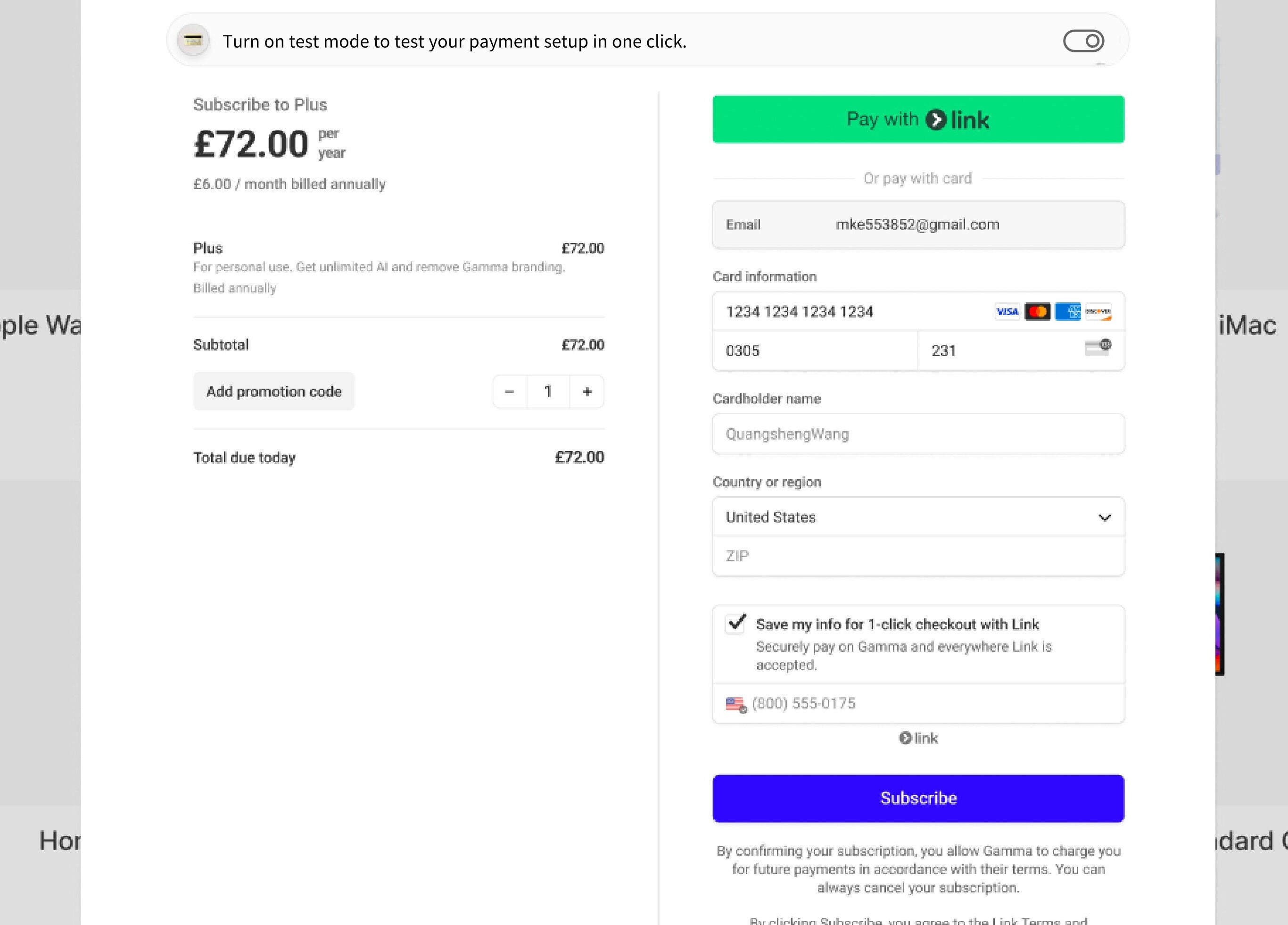
Task: Open the Country or region dropdown
Action: click(x=918, y=517)
